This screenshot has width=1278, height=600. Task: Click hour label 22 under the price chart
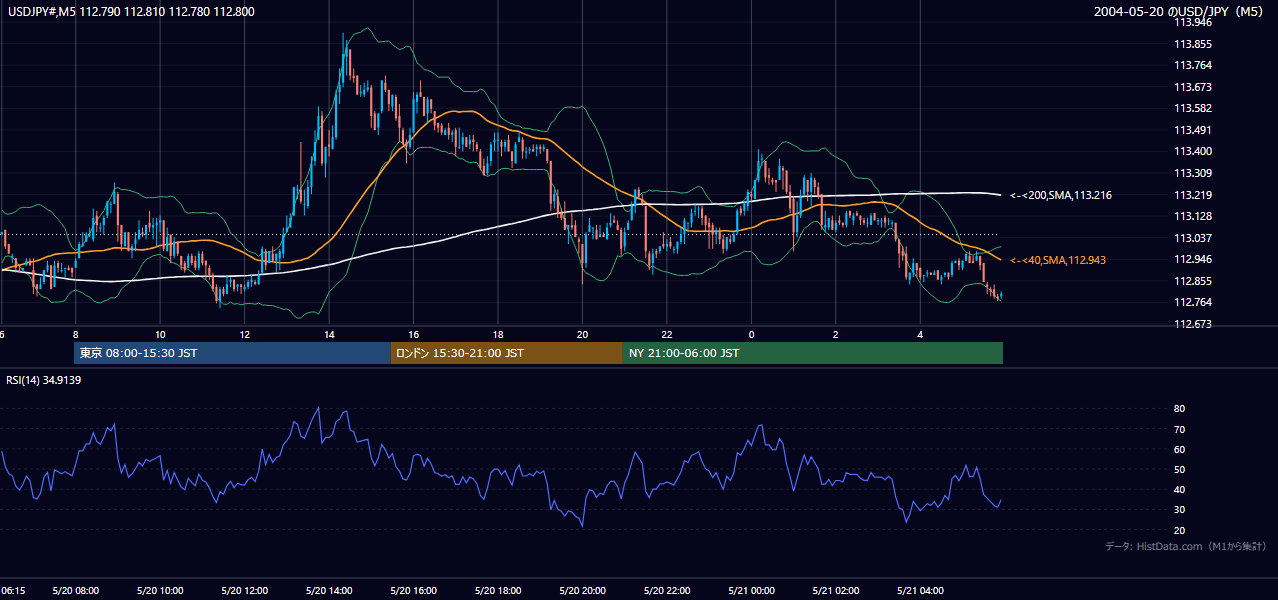tap(666, 335)
